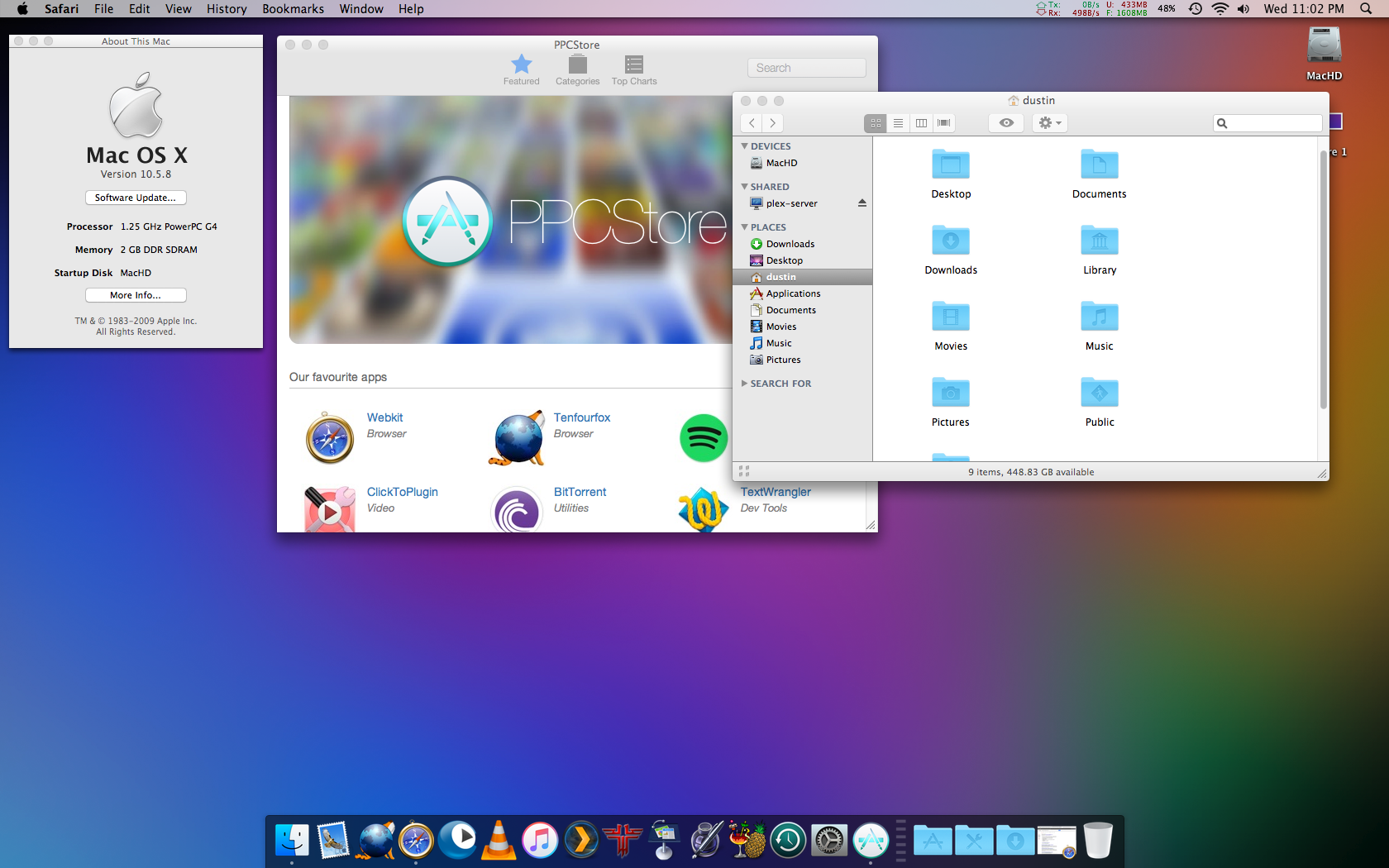Image resolution: width=1389 pixels, height=868 pixels.
Task: Click More Info in About This Mac
Action: tap(136, 295)
